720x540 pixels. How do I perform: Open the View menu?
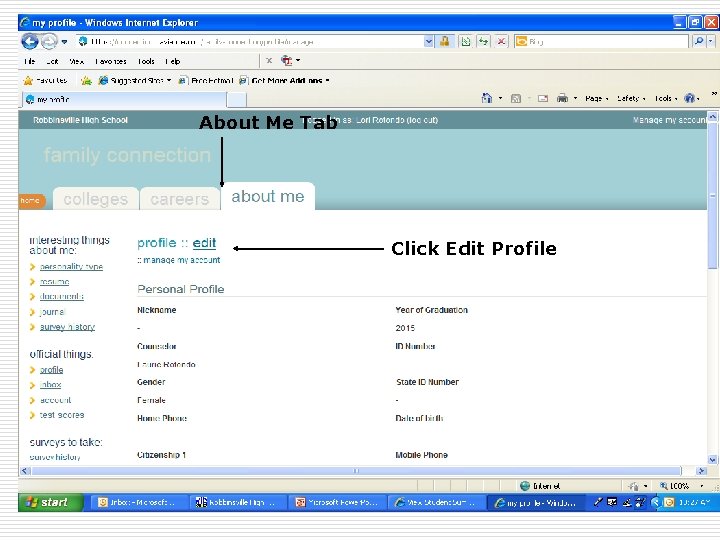coord(77,61)
